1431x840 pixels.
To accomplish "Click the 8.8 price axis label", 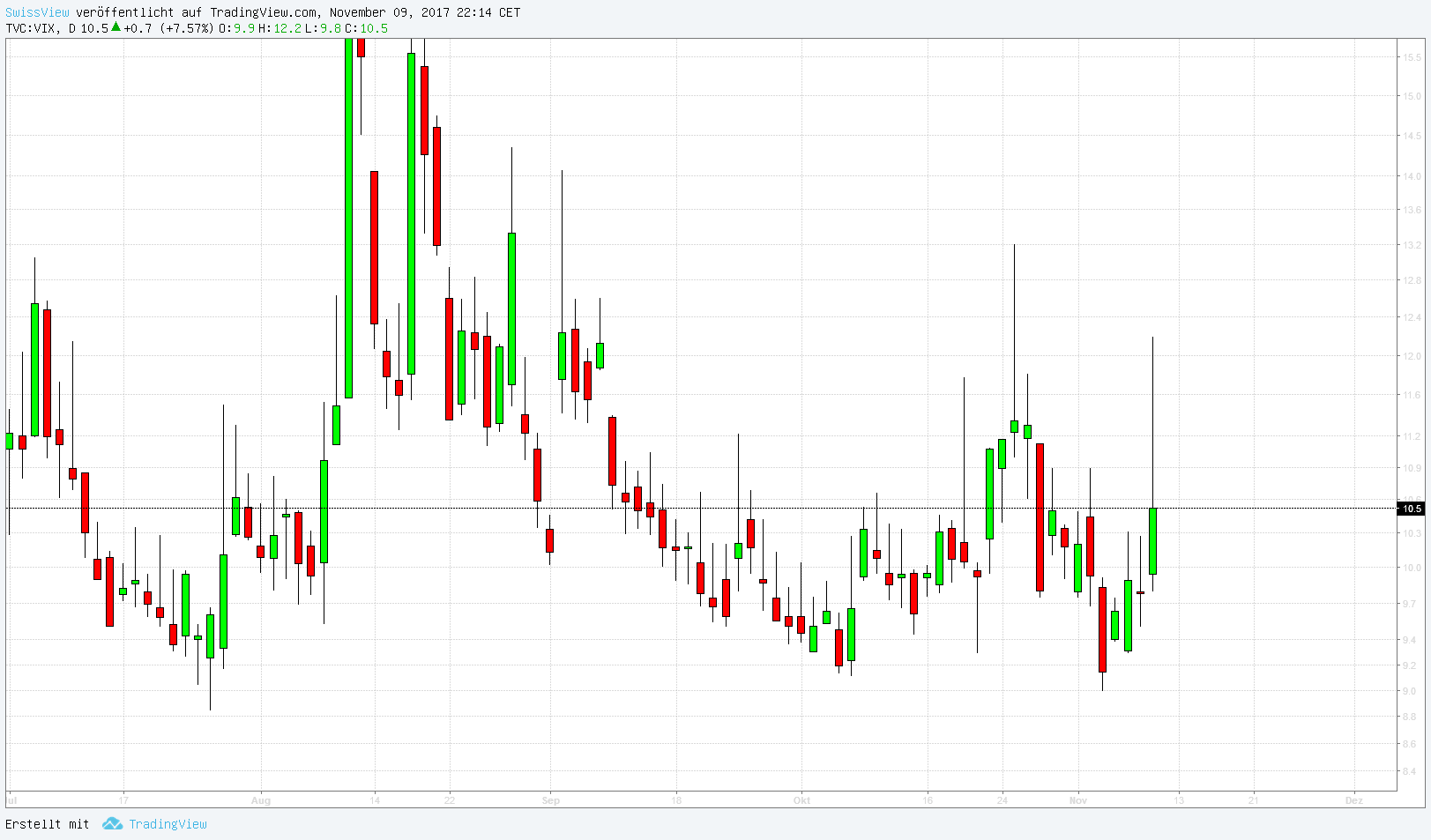I will 1412,717.
